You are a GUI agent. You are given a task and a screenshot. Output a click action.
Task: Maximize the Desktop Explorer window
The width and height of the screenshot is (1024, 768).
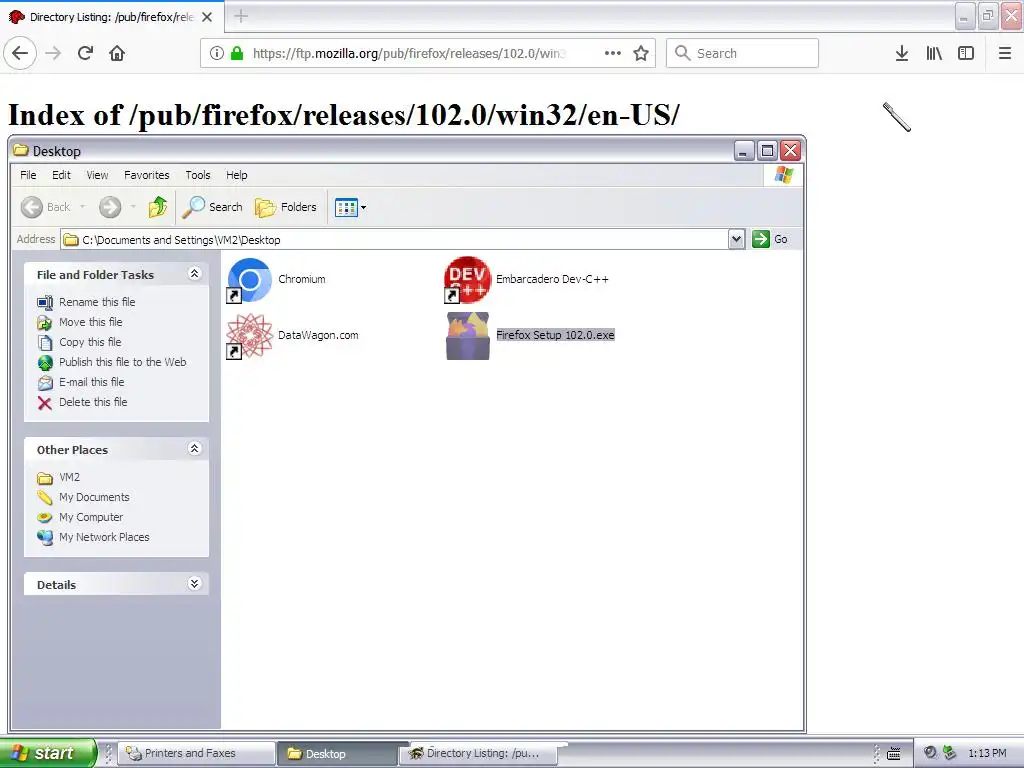(x=767, y=151)
